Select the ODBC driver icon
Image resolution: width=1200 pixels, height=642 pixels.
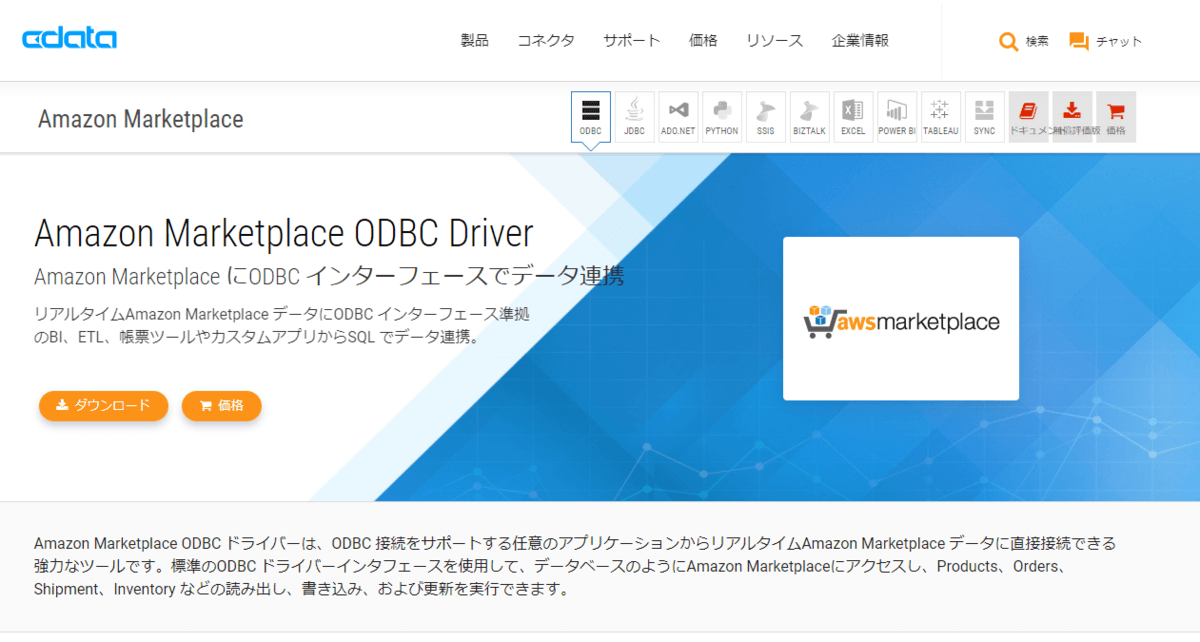(x=590, y=117)
